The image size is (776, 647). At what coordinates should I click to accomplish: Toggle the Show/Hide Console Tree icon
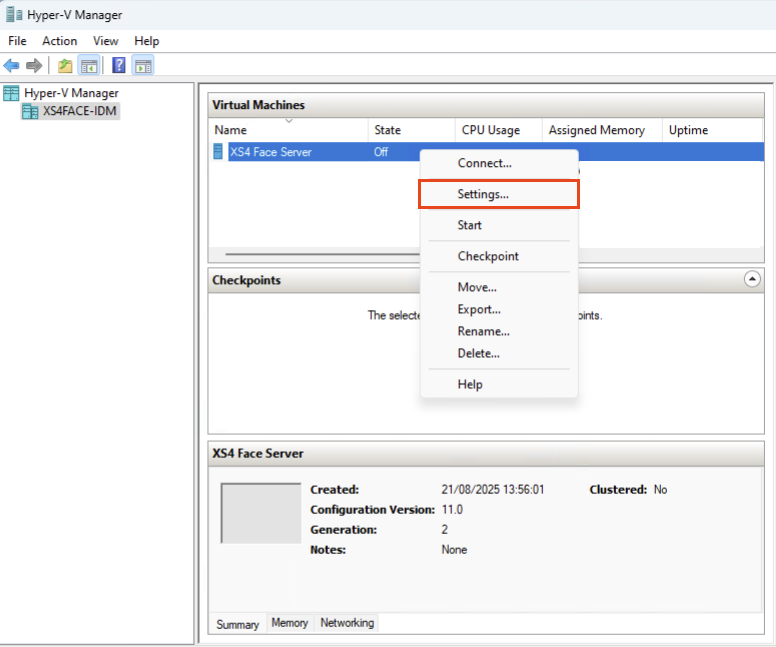click(x=89, y=65)
